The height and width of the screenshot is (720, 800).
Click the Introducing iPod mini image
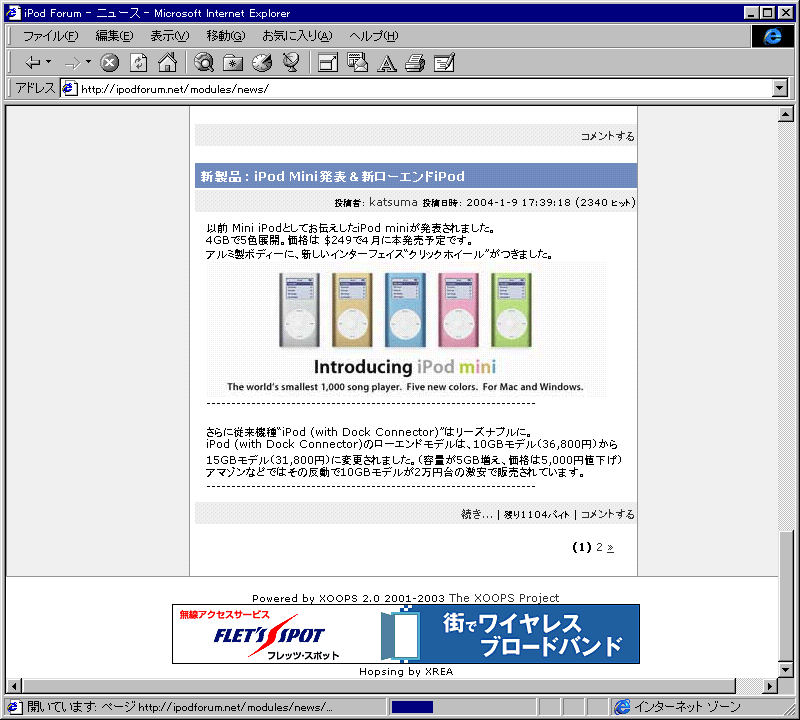click(x=406, y=330)
